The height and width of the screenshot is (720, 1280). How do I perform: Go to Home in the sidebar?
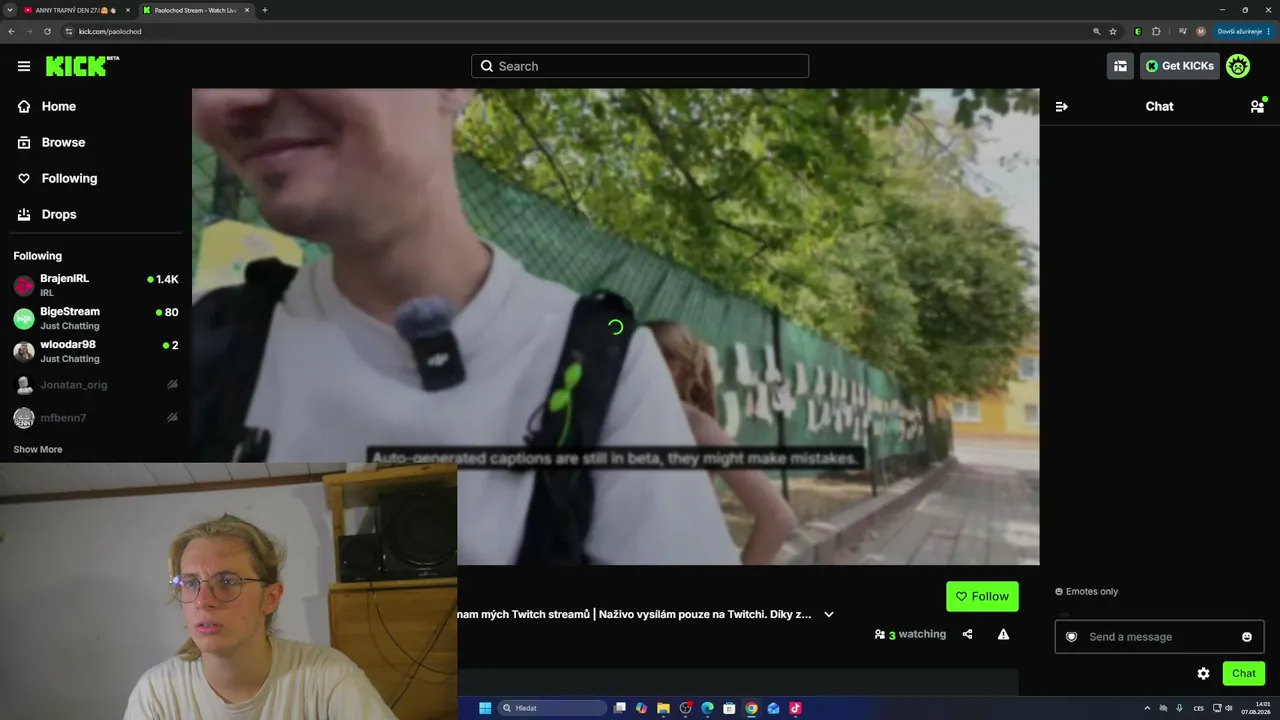click(x=96, y=106)
